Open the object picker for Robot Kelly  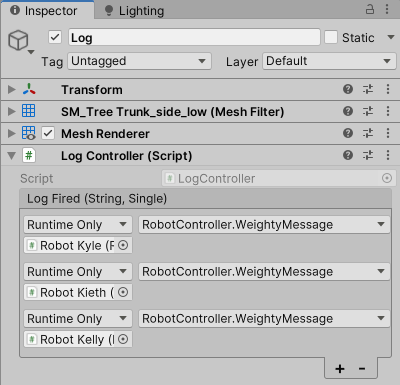123,339
